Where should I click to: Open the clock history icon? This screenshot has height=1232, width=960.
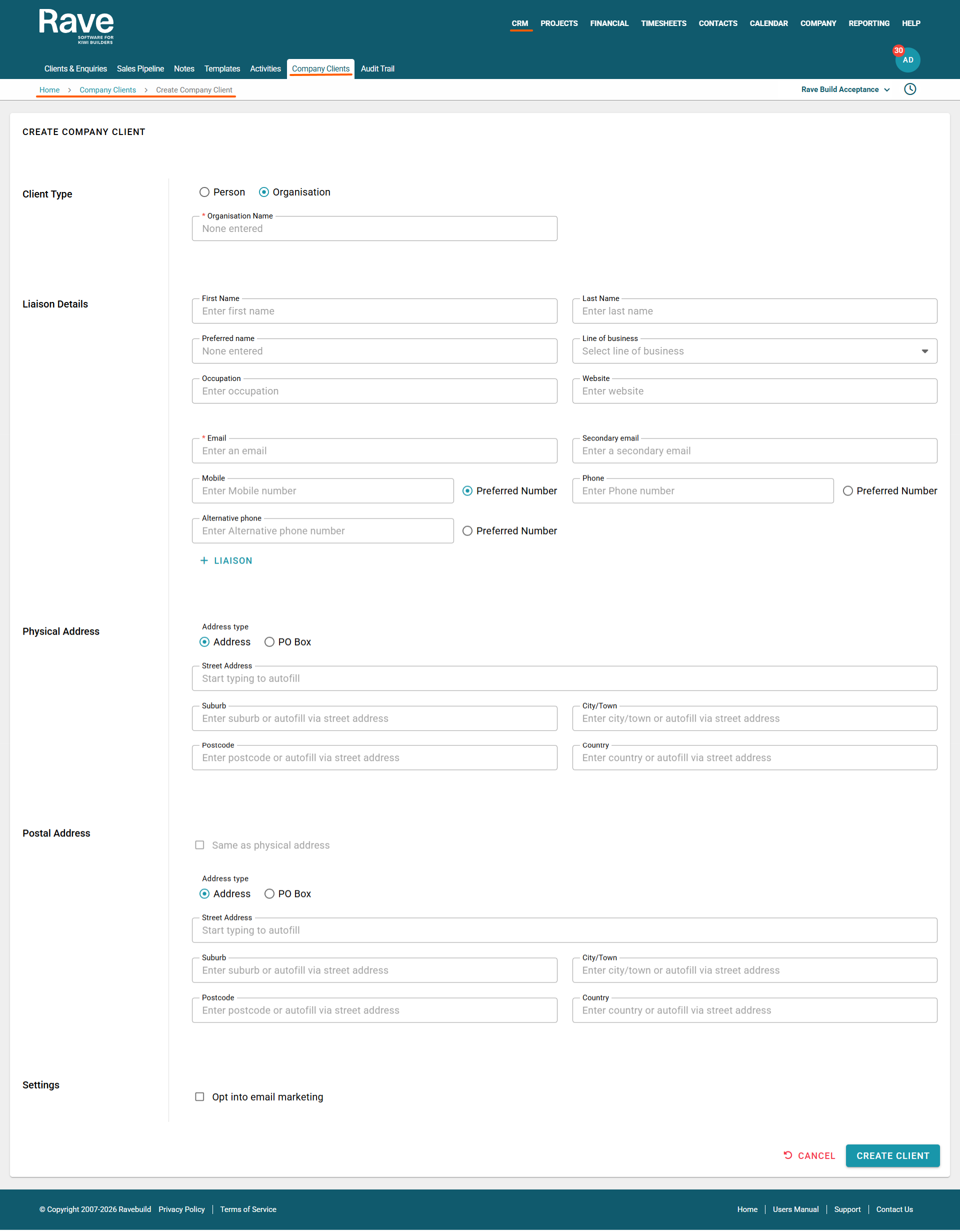pos(910,89)
